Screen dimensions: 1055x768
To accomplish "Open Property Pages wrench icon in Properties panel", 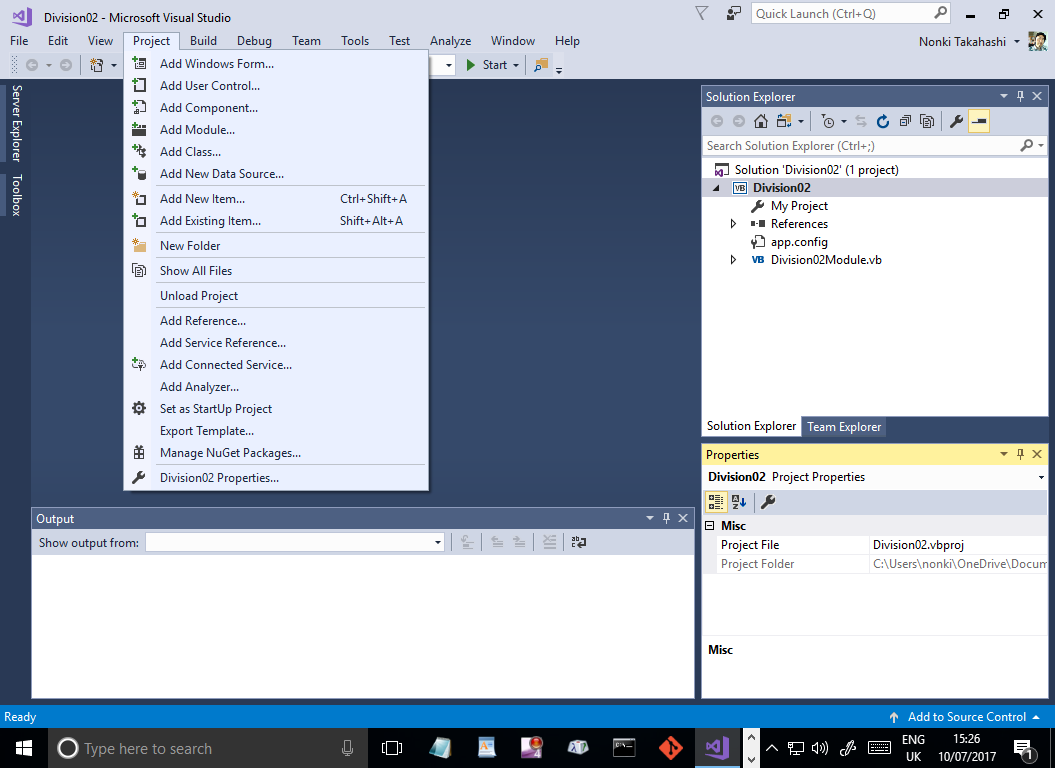I will click(768, 501).
